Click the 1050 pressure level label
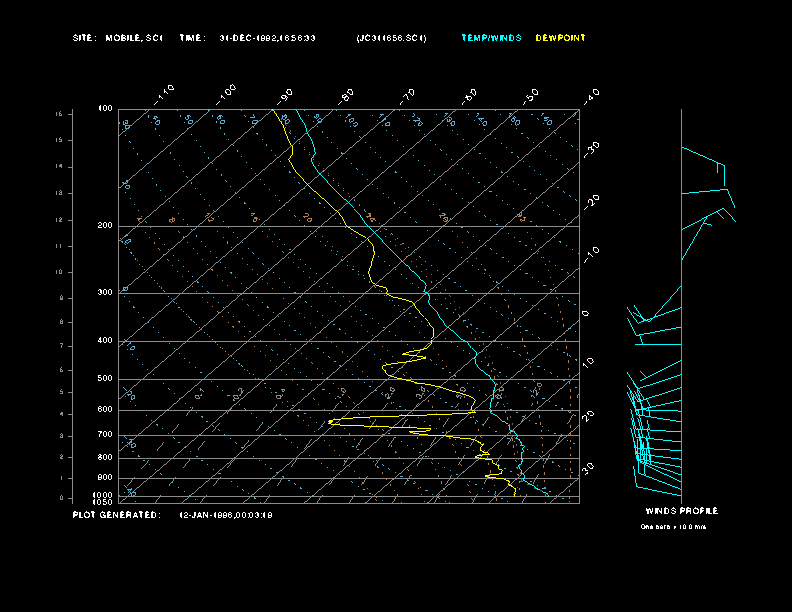This screenshot has height=612, width=792. coord(103,502)
